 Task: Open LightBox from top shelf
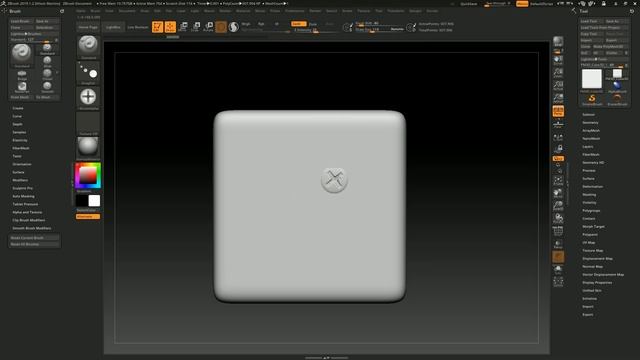point(113,27)
